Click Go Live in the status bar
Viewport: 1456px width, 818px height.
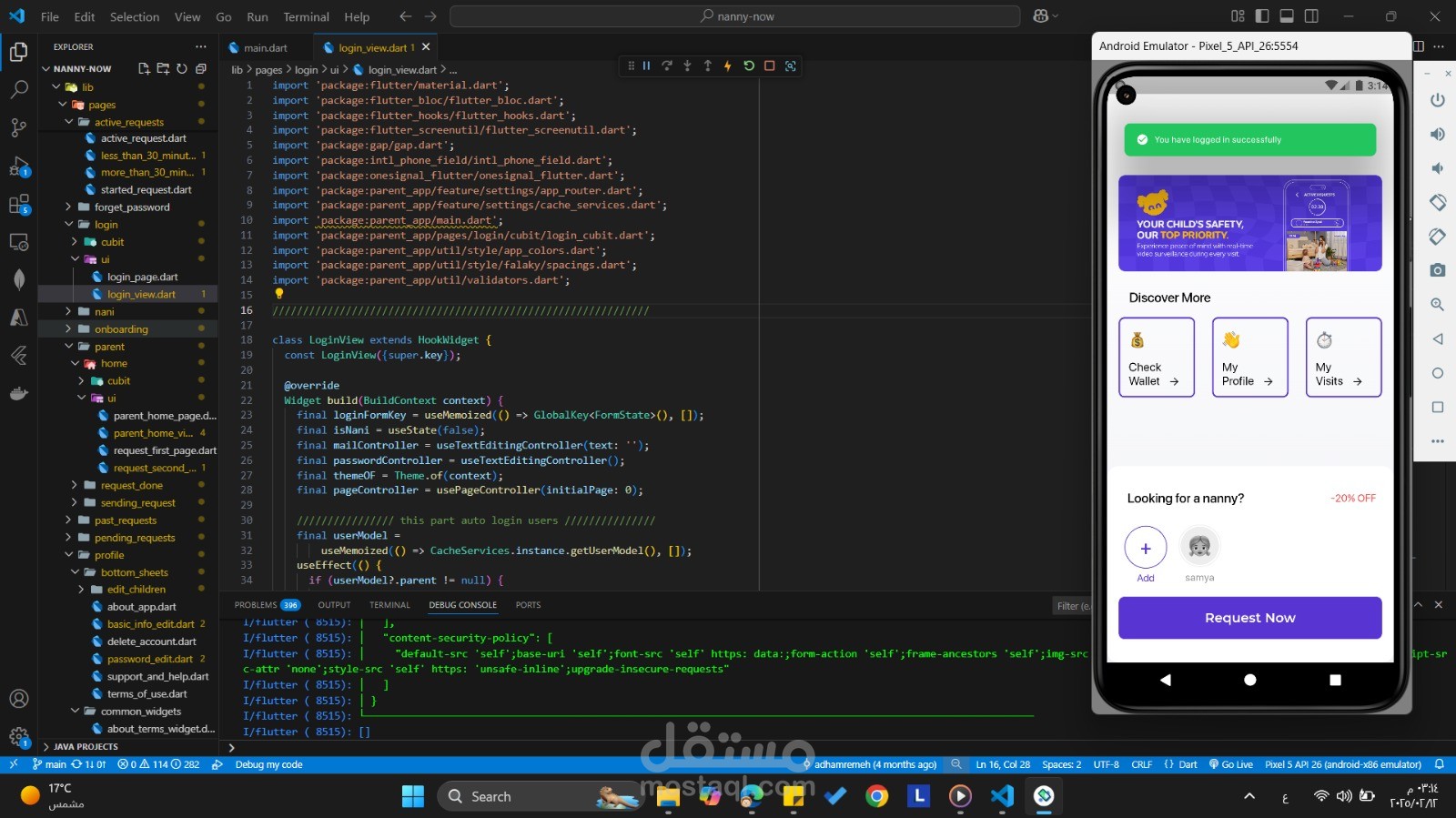[x=1230, y=764]
